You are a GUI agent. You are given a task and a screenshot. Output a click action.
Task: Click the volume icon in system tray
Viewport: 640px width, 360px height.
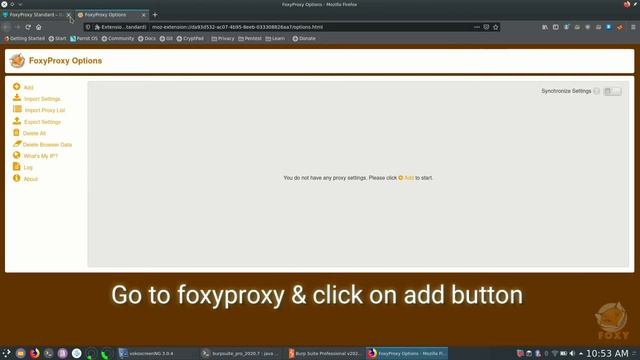572,353
